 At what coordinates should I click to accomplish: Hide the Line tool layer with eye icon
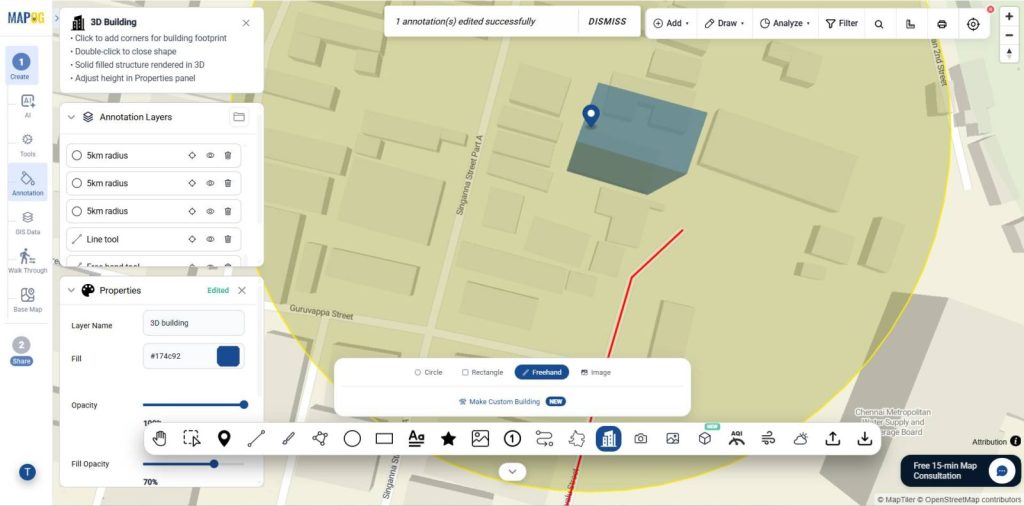coord(210,239)
